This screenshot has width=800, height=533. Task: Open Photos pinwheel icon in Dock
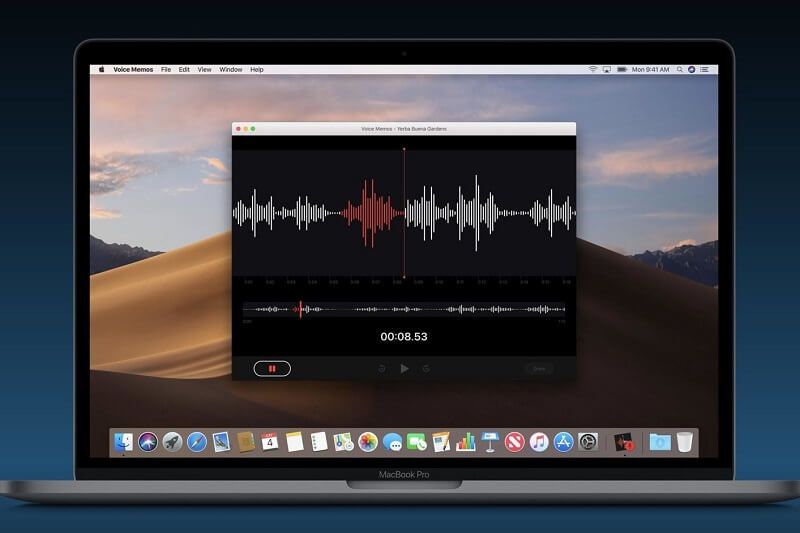(x=368, y=442)
